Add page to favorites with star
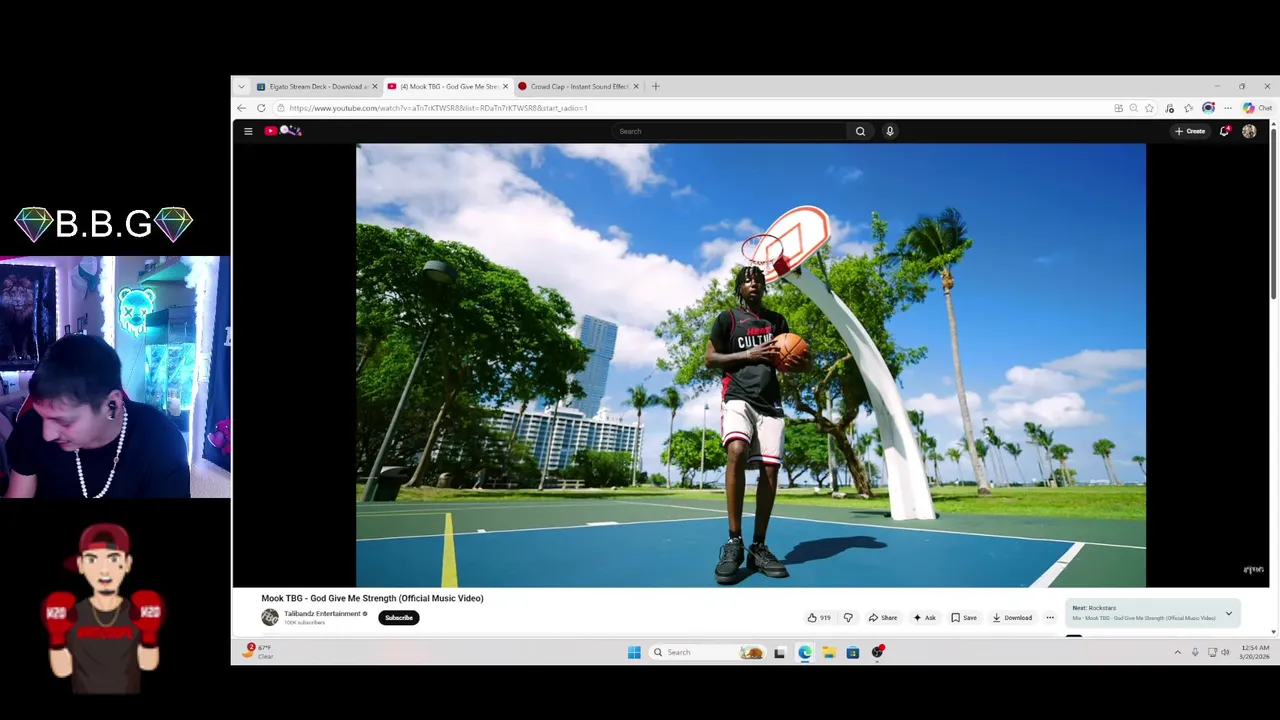This screenshot has height=720, width=1280. (1149, 108)
